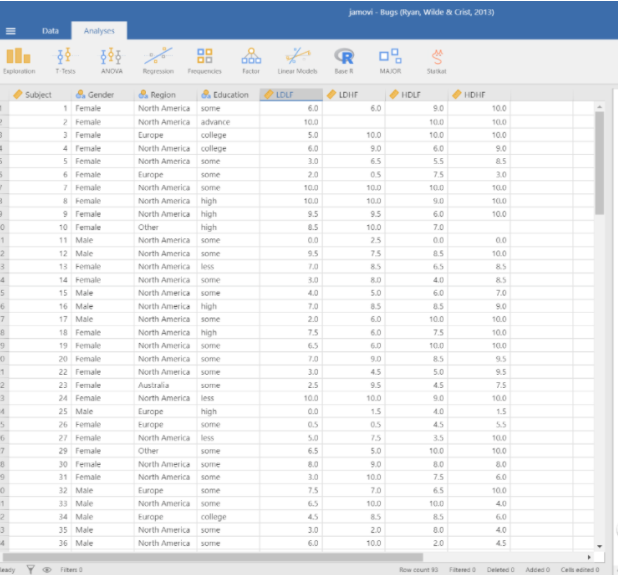618x575 pixels.
Task: Open the hamburger main menu
Action: pyautogui.click(x=11, y=31)
